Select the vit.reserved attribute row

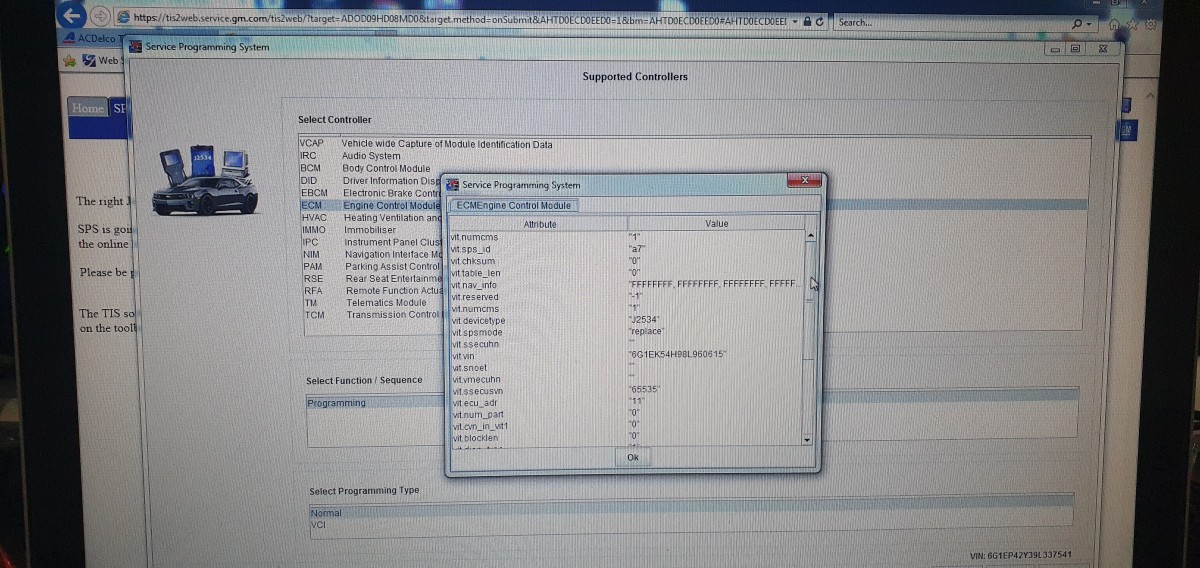627,297
